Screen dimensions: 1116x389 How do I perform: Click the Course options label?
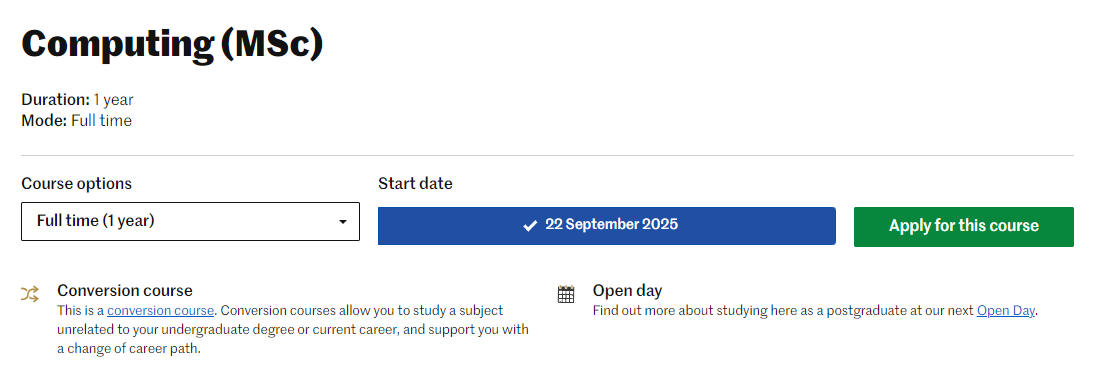[77, 183]
